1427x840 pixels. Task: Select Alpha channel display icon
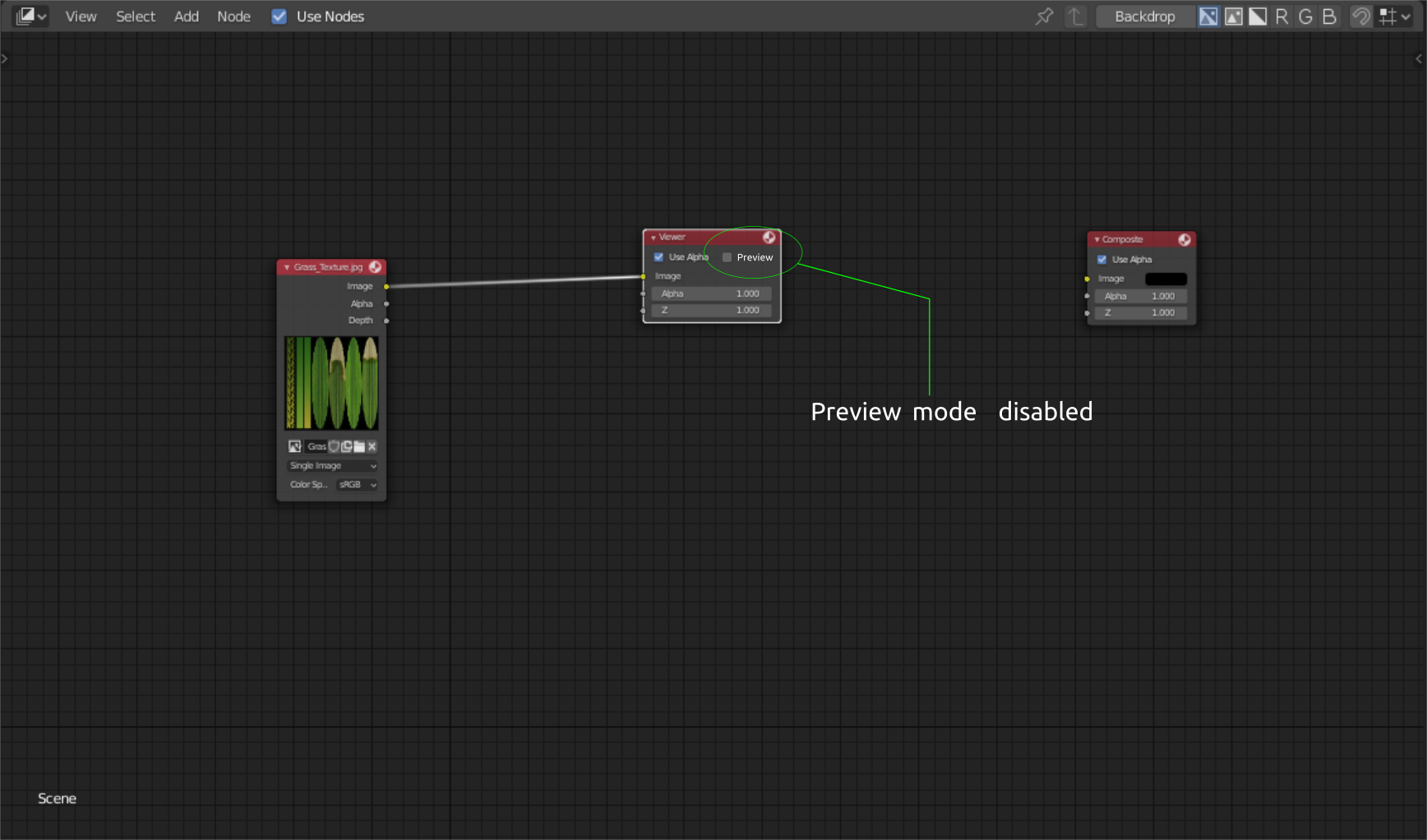coord(1258,16)
